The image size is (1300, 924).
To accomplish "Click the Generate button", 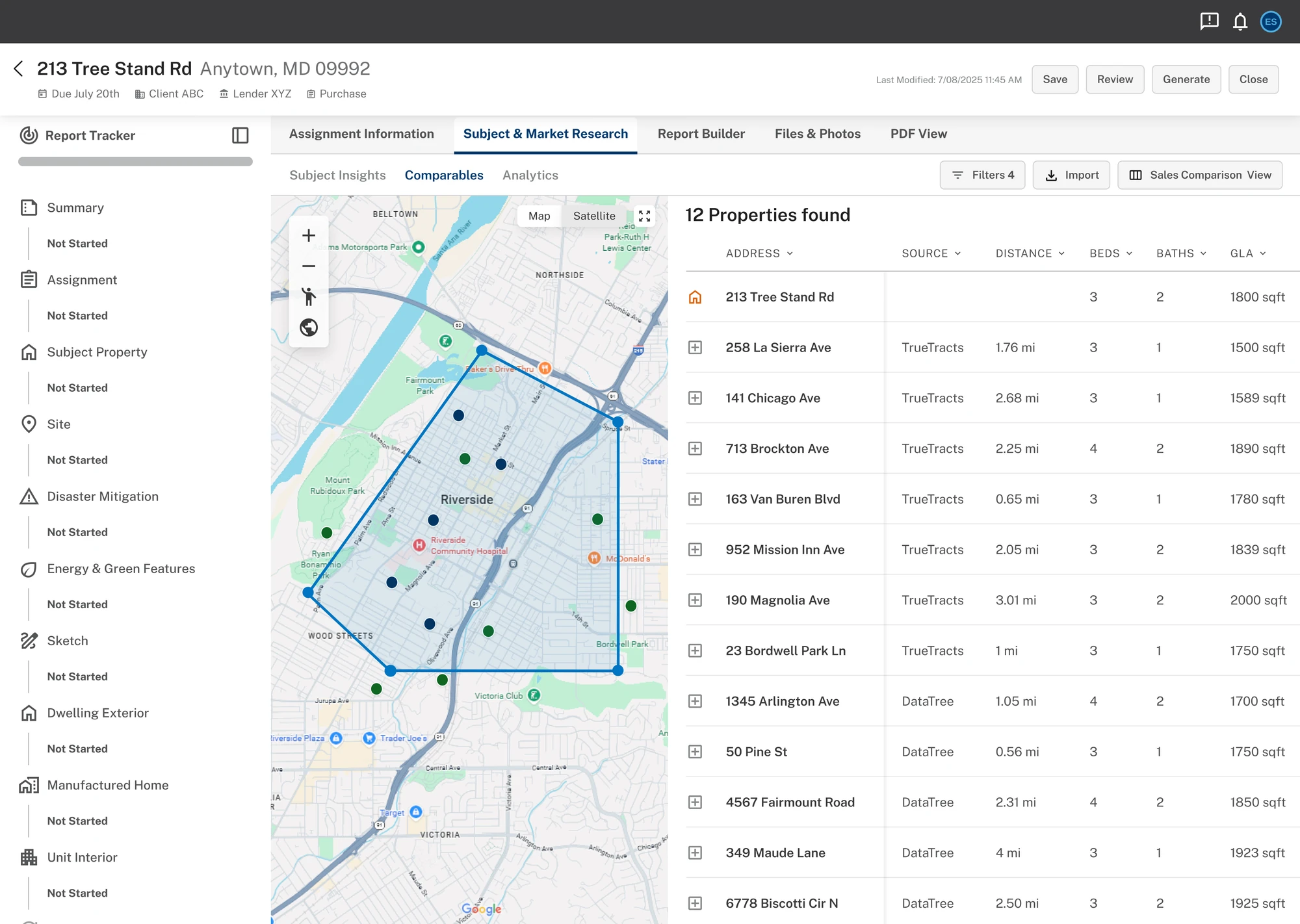I will pos(1186,79).
